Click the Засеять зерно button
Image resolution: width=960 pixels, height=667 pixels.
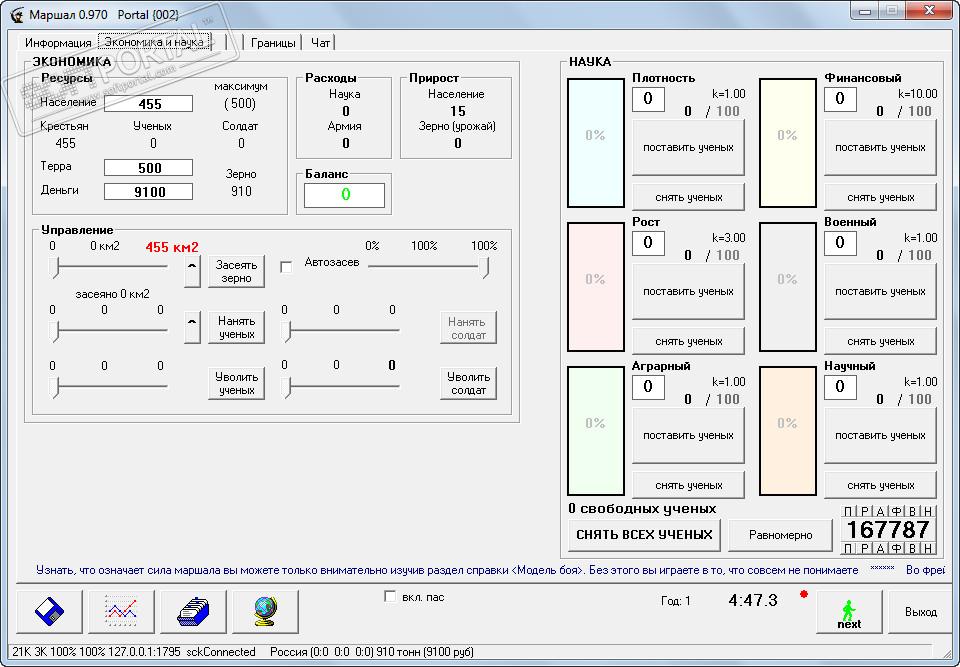(x=236, y=271)
